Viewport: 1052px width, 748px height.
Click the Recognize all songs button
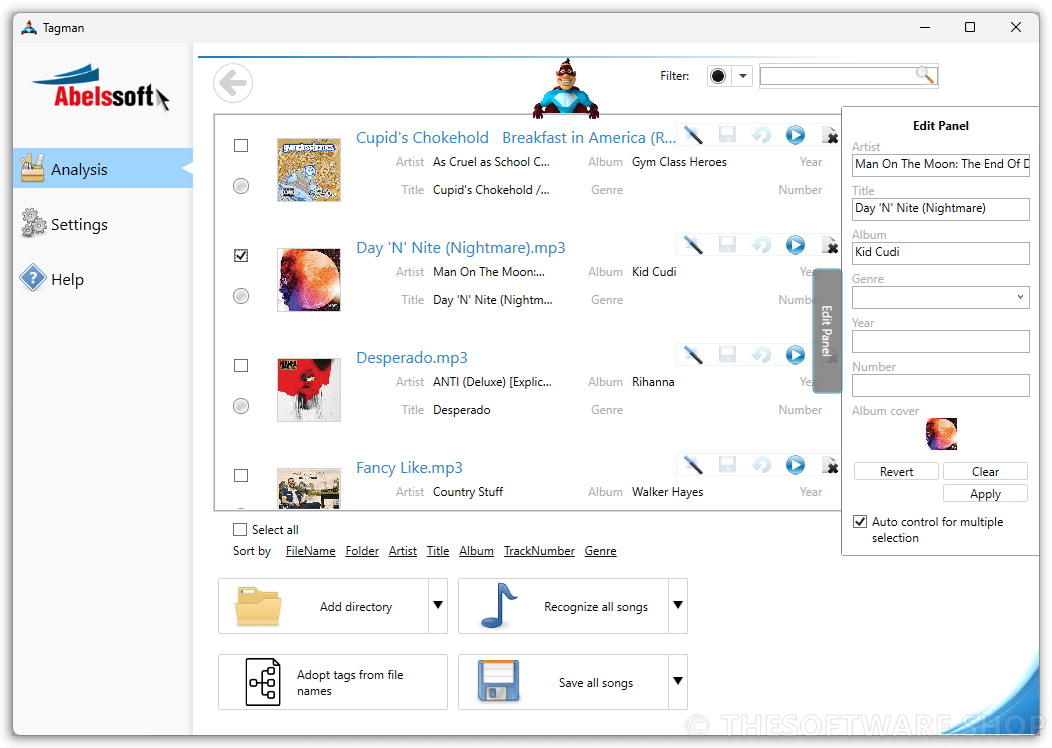point(564,606)
